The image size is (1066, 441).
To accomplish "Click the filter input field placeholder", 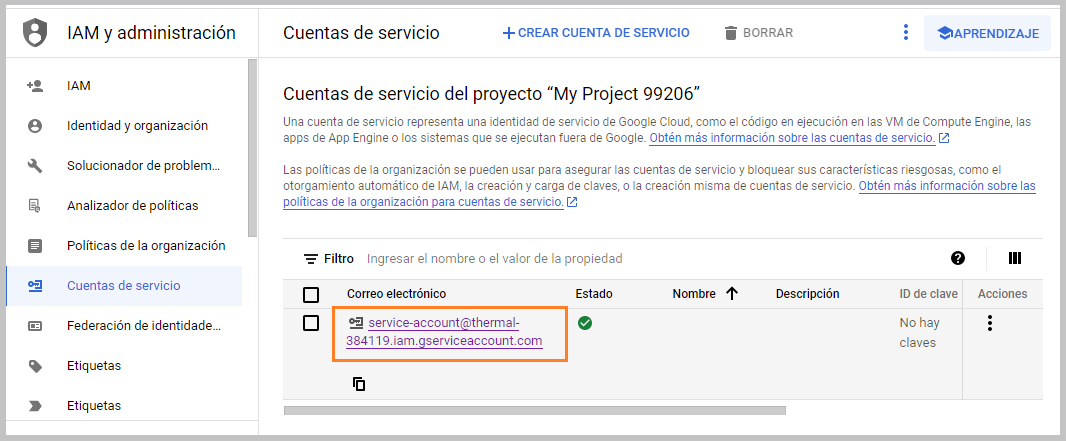I will pos(494,258).
